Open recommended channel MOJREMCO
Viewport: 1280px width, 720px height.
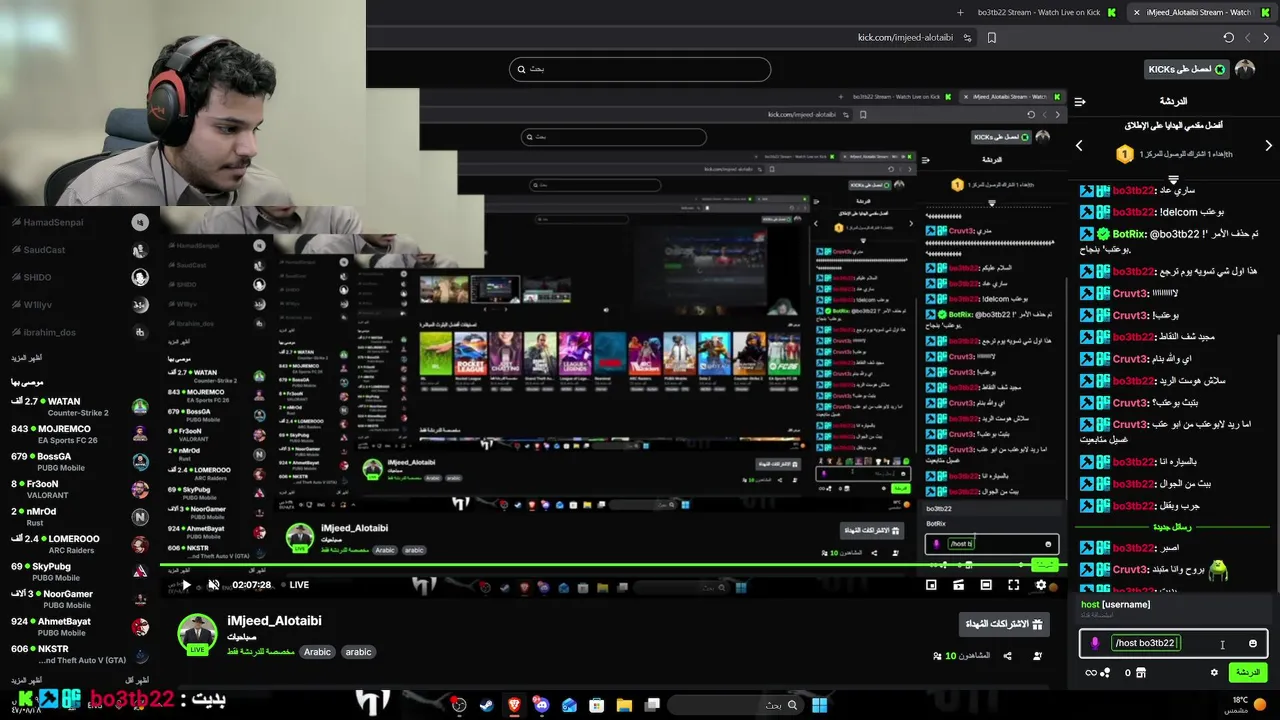(80, 434)
